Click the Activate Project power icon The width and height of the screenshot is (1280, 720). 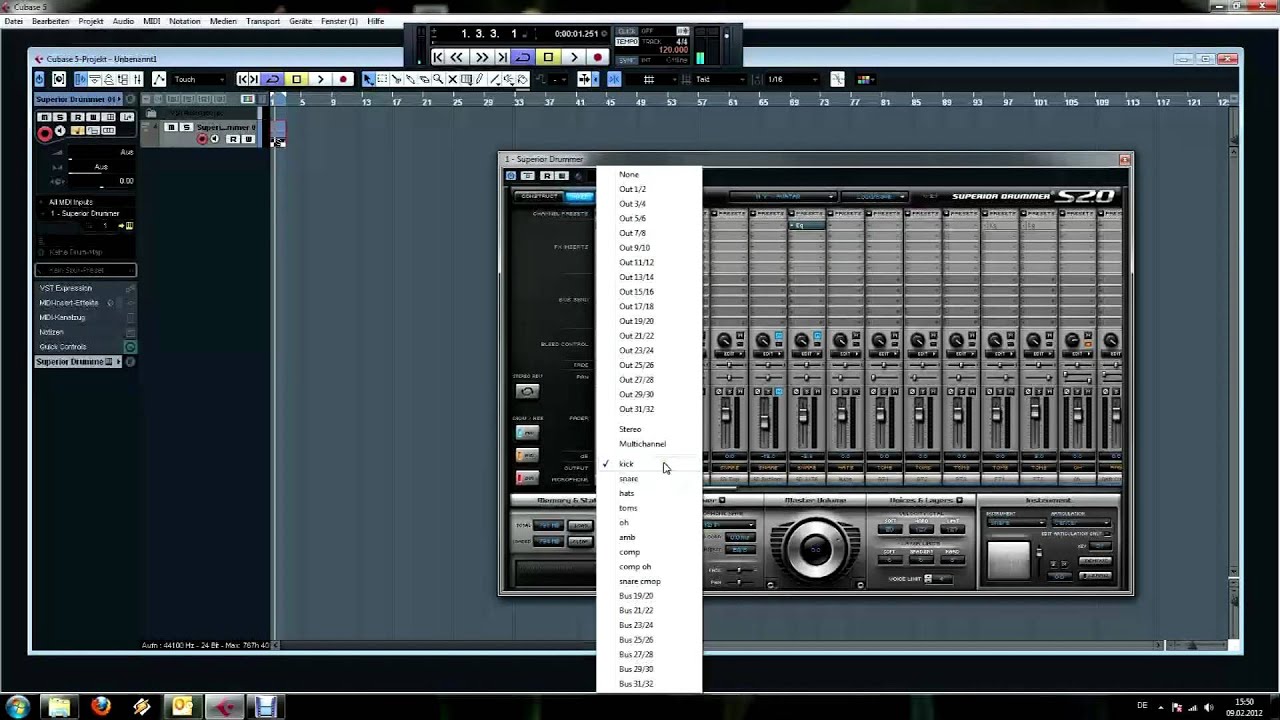pos(39,79)
